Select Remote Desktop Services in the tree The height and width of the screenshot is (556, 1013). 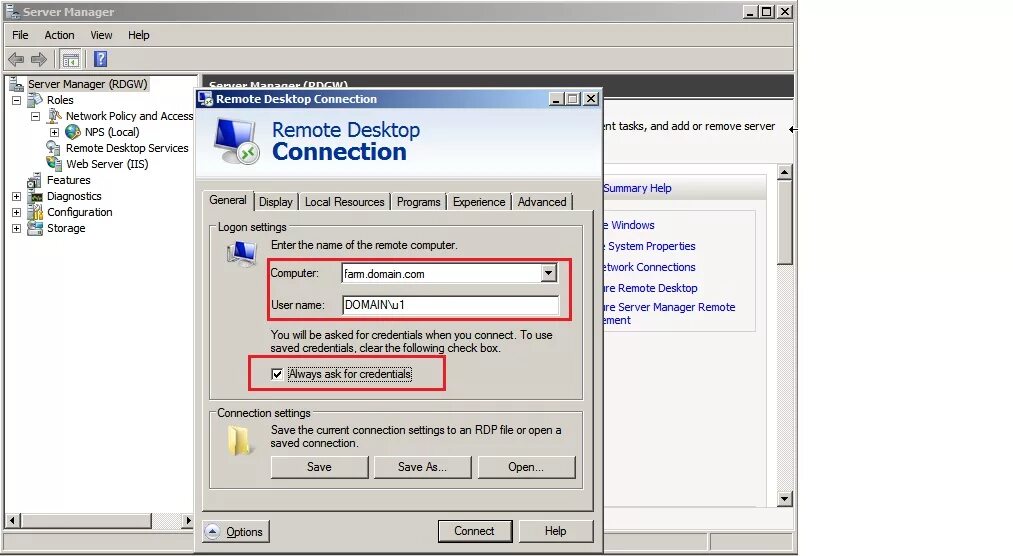click(127, 148)
